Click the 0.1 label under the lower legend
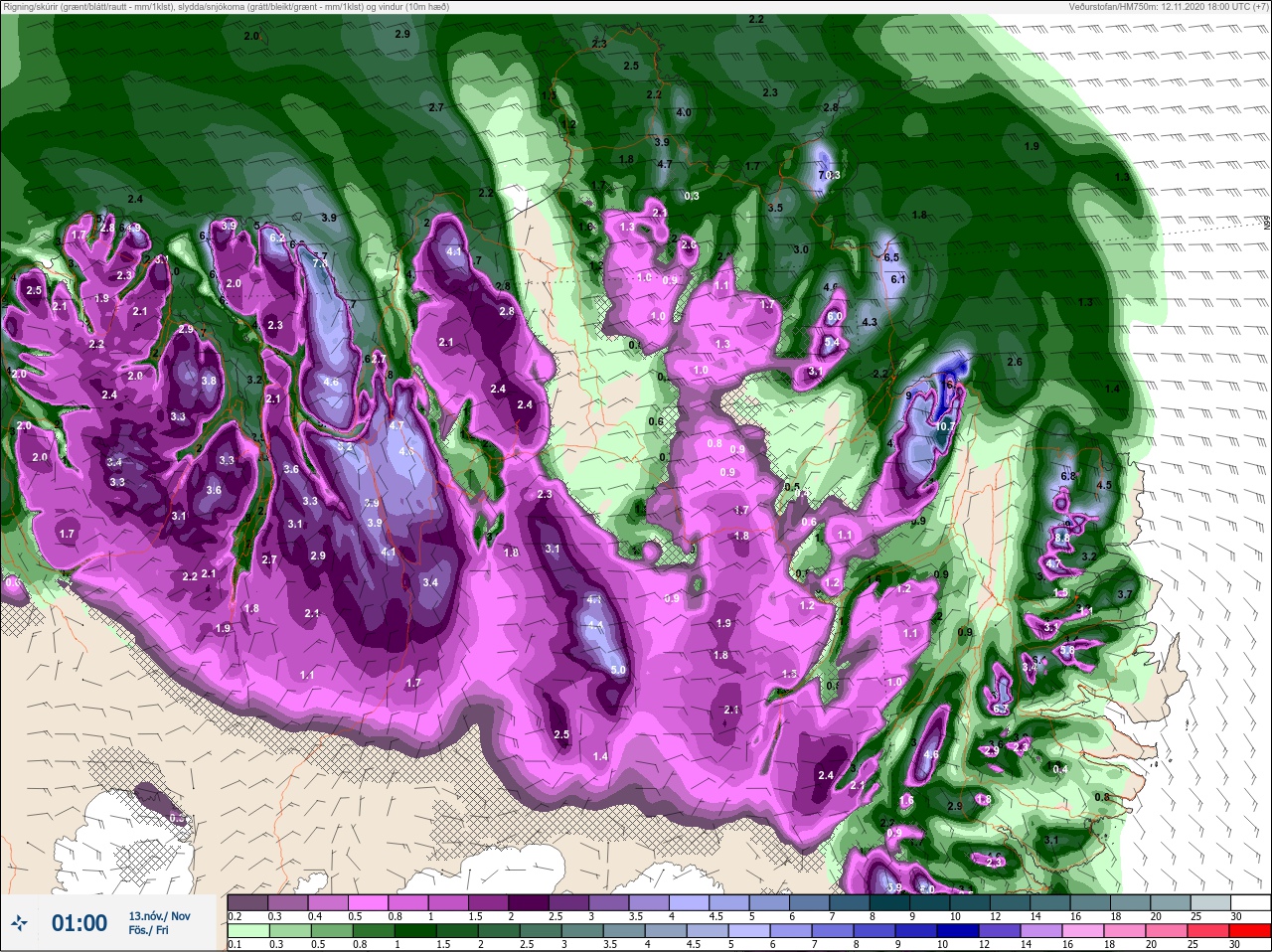 [235, 944]
